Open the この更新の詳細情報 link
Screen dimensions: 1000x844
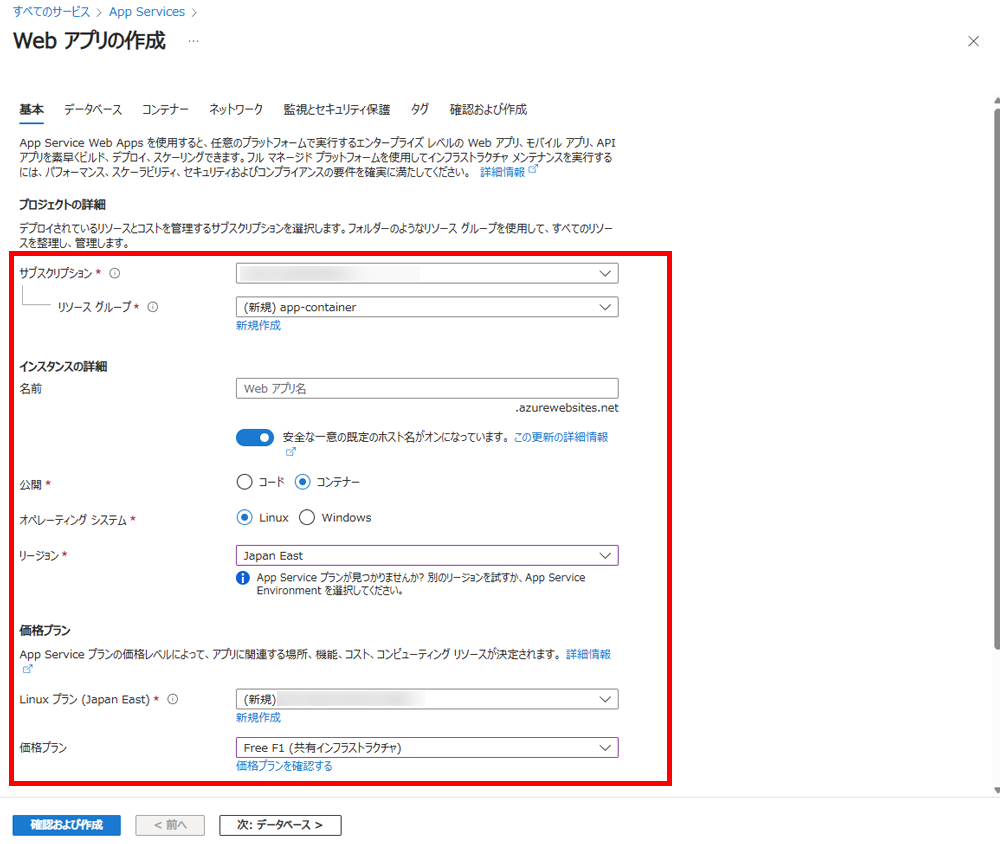(x=561, y=437)
